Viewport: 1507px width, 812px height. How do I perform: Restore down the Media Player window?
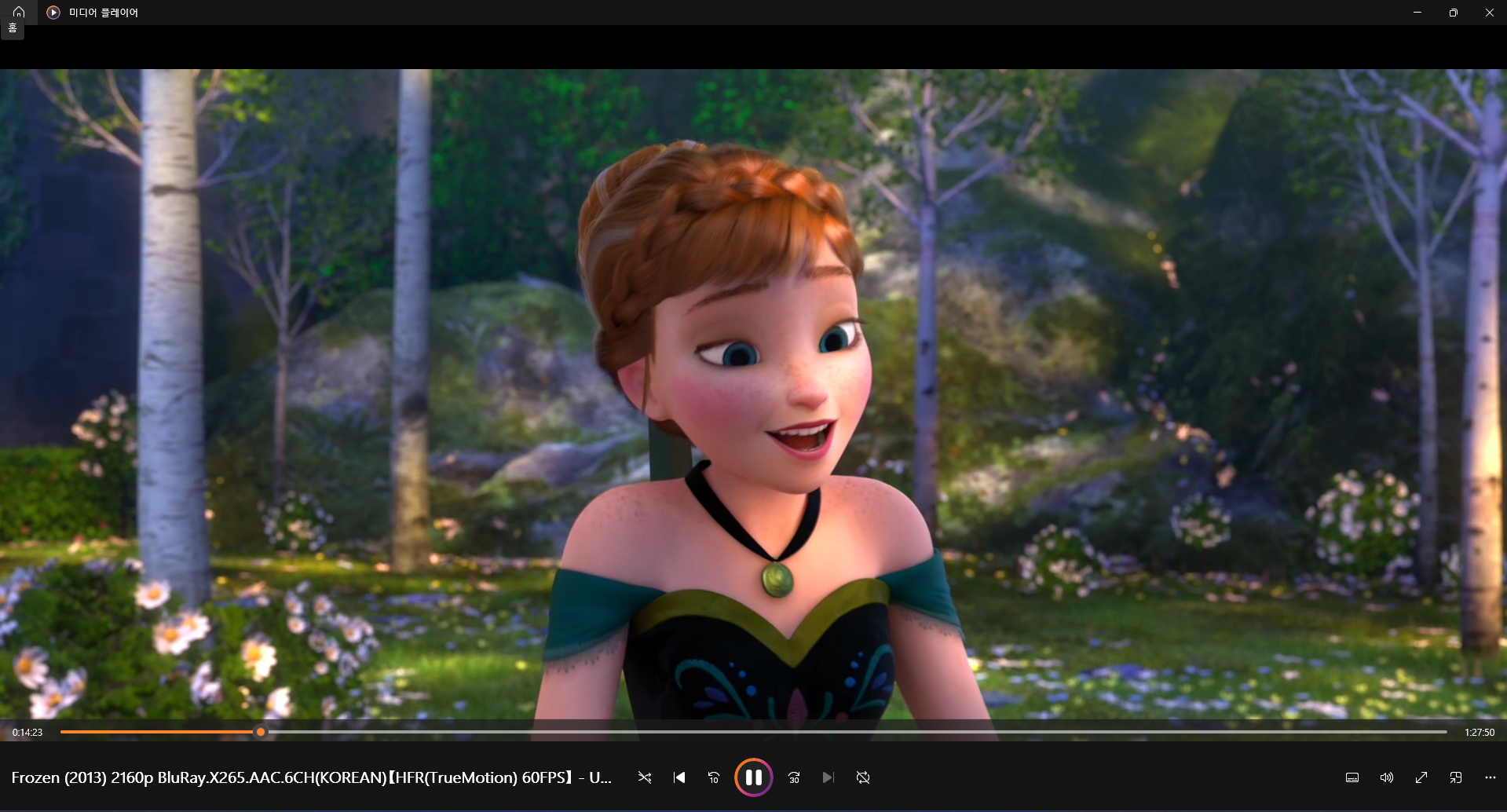tap(1454, 13)
